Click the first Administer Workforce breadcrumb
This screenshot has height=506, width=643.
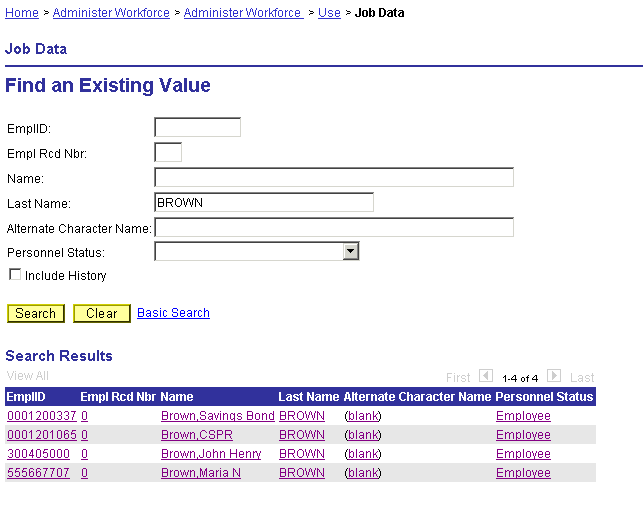(x=111, y=13)
